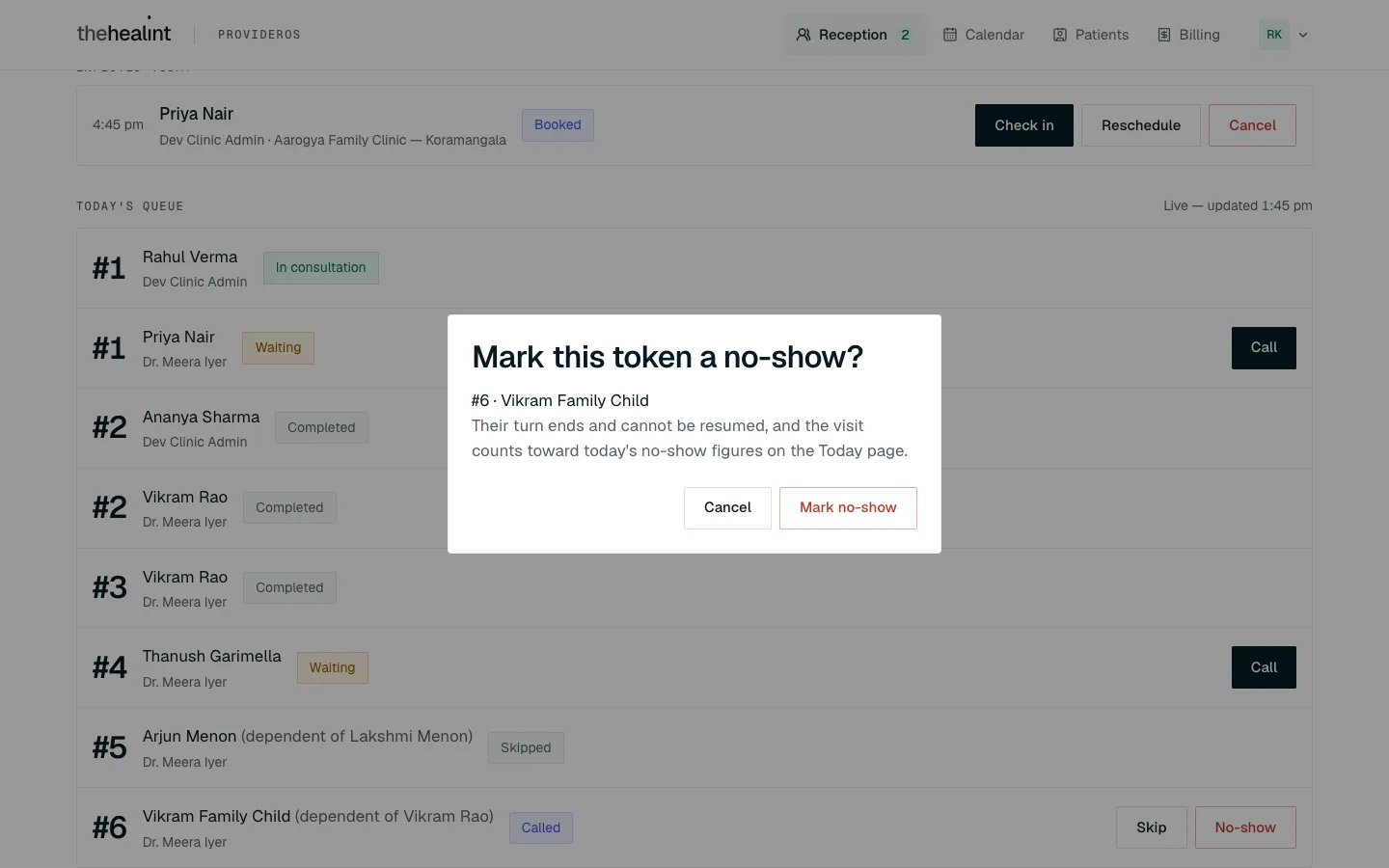The width and height of the screenshot is (1389, 868).
Task: Click the RK user avatar
Action: tap(1274, 35)
